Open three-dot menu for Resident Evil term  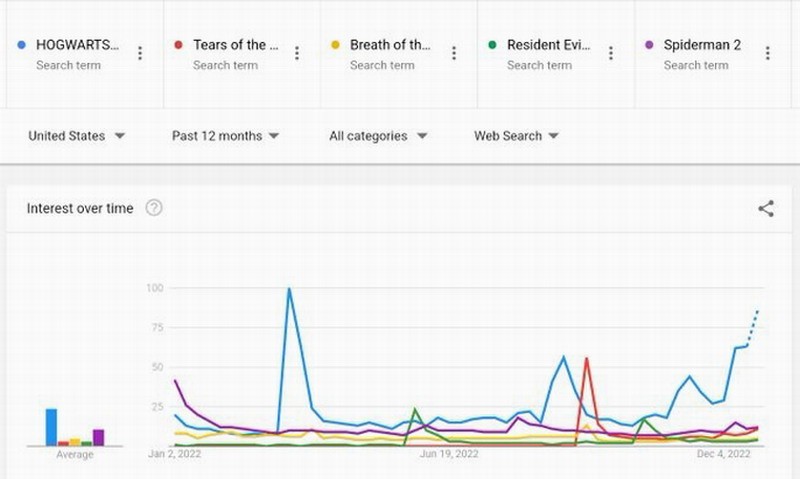(x=611, y=53)
